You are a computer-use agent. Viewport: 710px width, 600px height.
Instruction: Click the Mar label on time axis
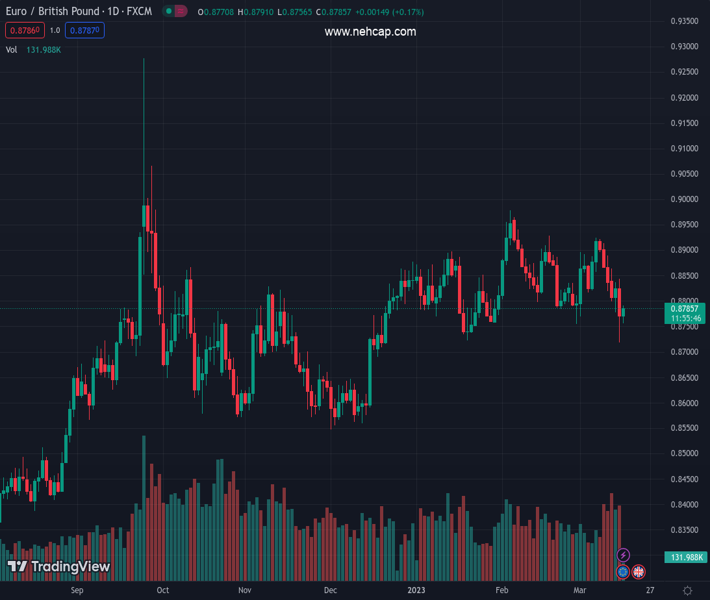pyautogui.click(x=580, y=590)
